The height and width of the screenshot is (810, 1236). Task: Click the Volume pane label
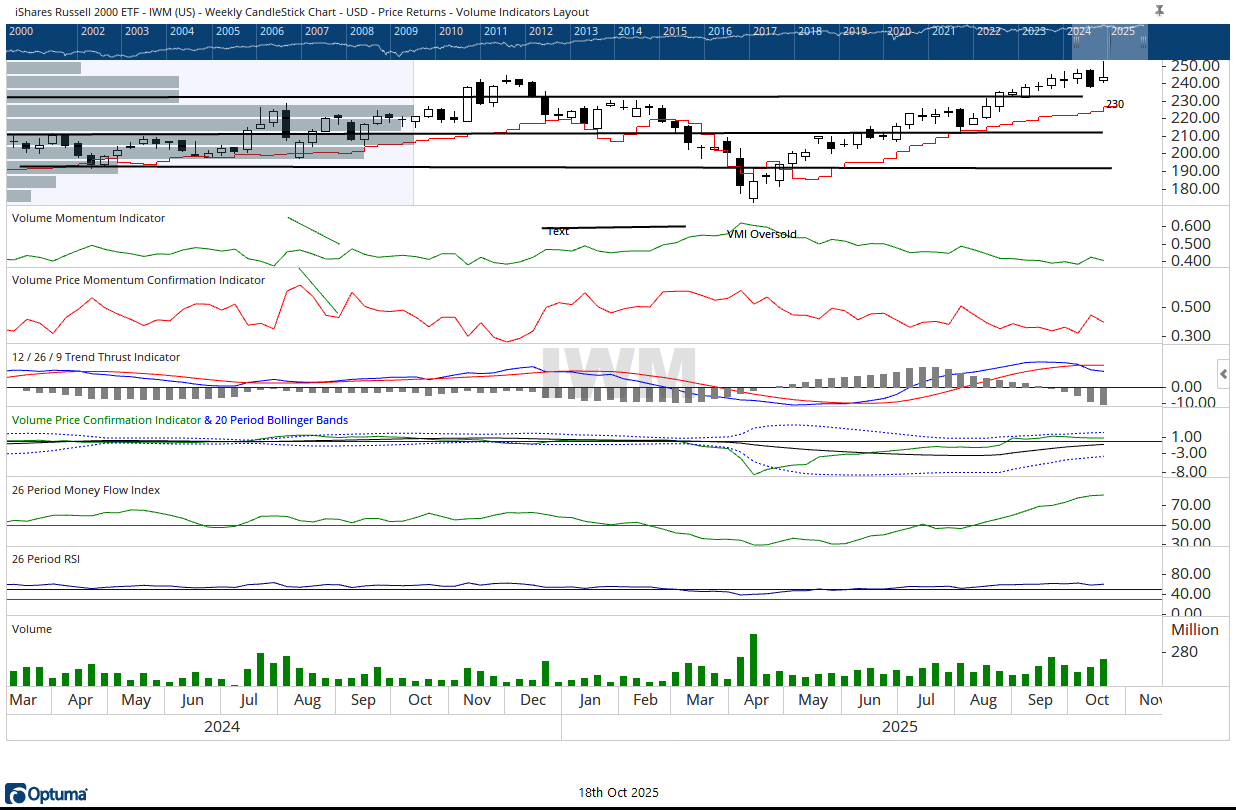32,629
